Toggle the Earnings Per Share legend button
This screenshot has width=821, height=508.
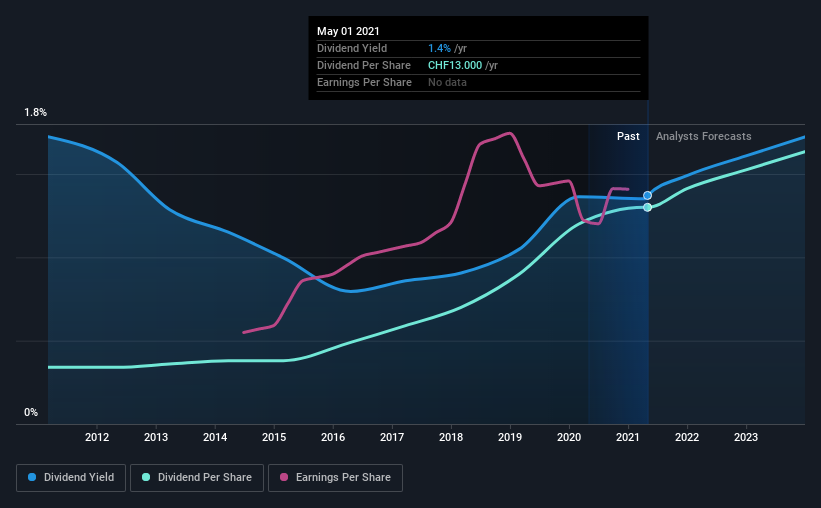[335, 478]
